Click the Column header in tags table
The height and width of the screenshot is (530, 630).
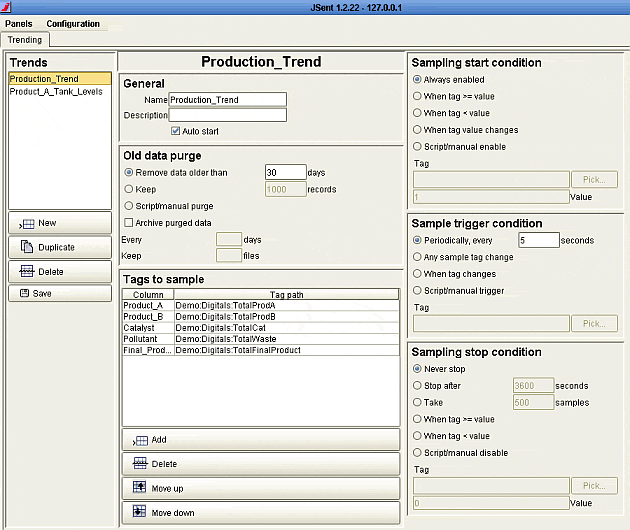[x=148, y=295]
